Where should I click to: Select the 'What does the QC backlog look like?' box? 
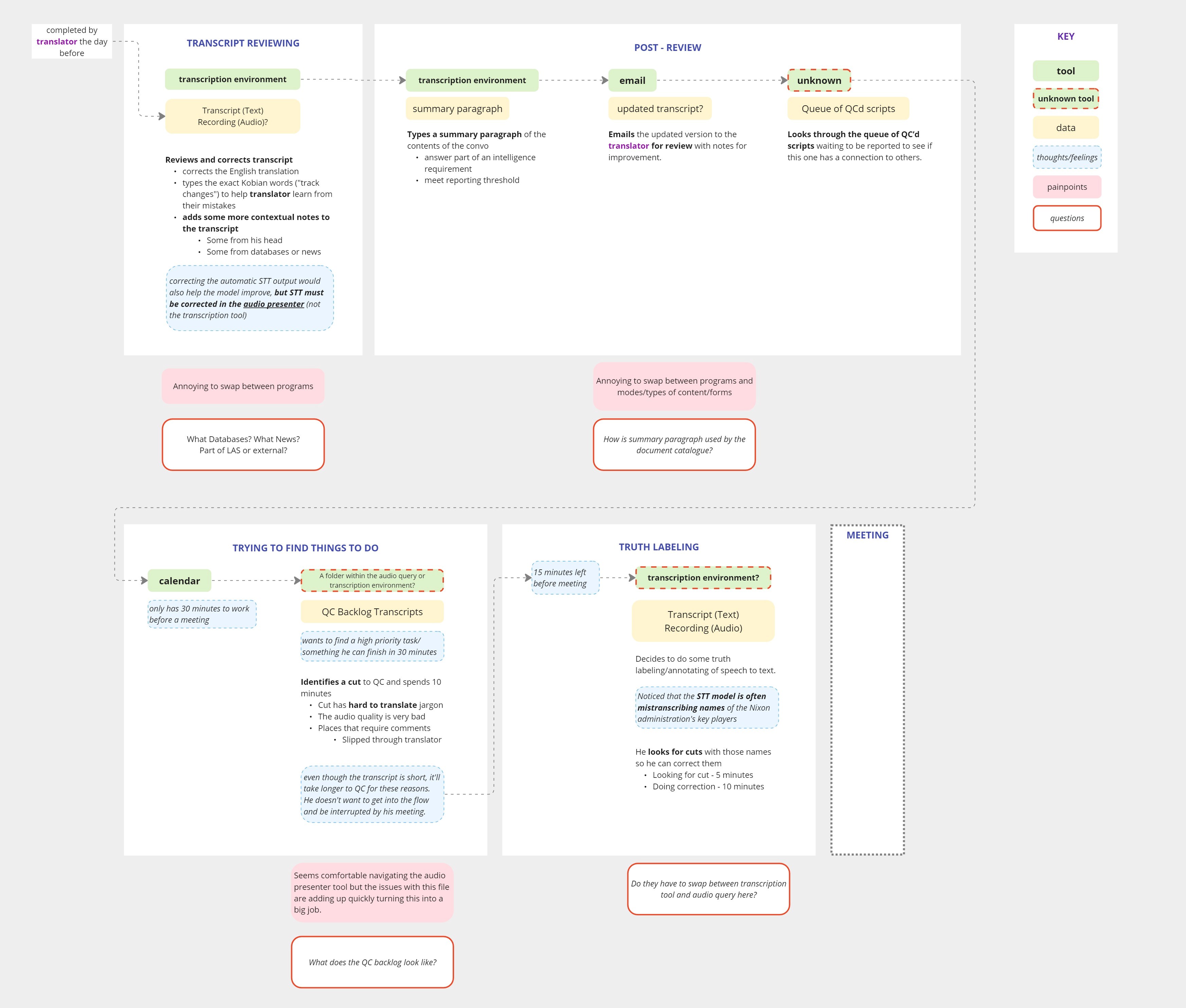click(372, 962)
